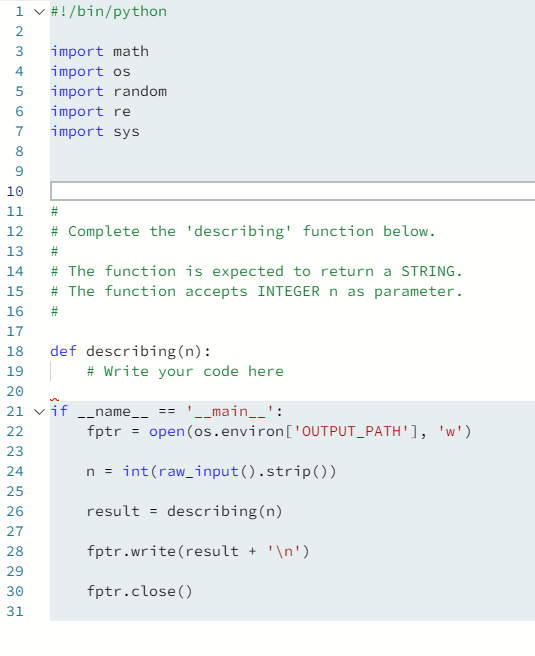Screen dimensions: 535x656
Task: Click line number 31 in the gutter
Action: tap(15, 612)
